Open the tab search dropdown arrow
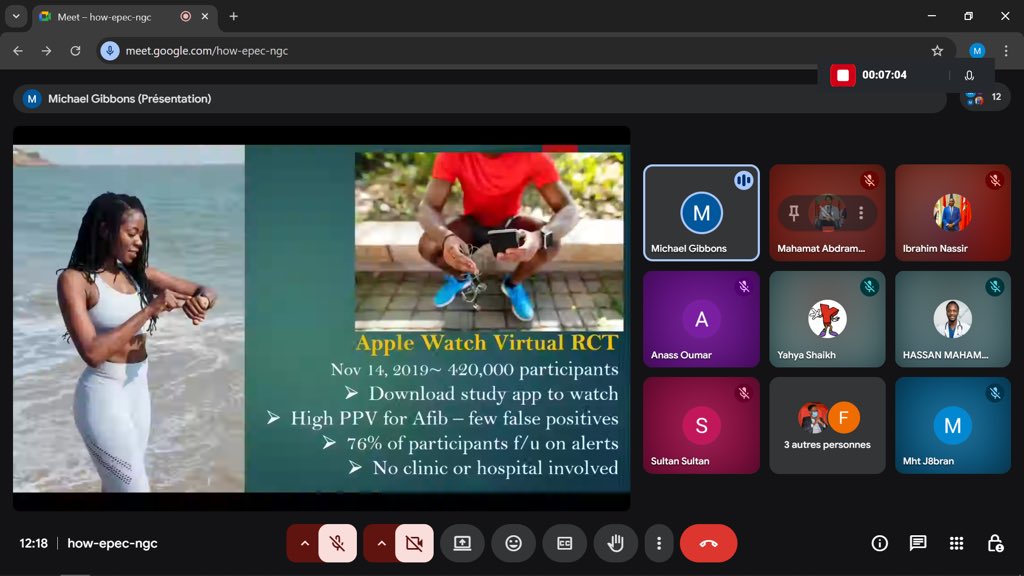The width and height of the screenshot is (1024, 576). [x=16, y=16]
